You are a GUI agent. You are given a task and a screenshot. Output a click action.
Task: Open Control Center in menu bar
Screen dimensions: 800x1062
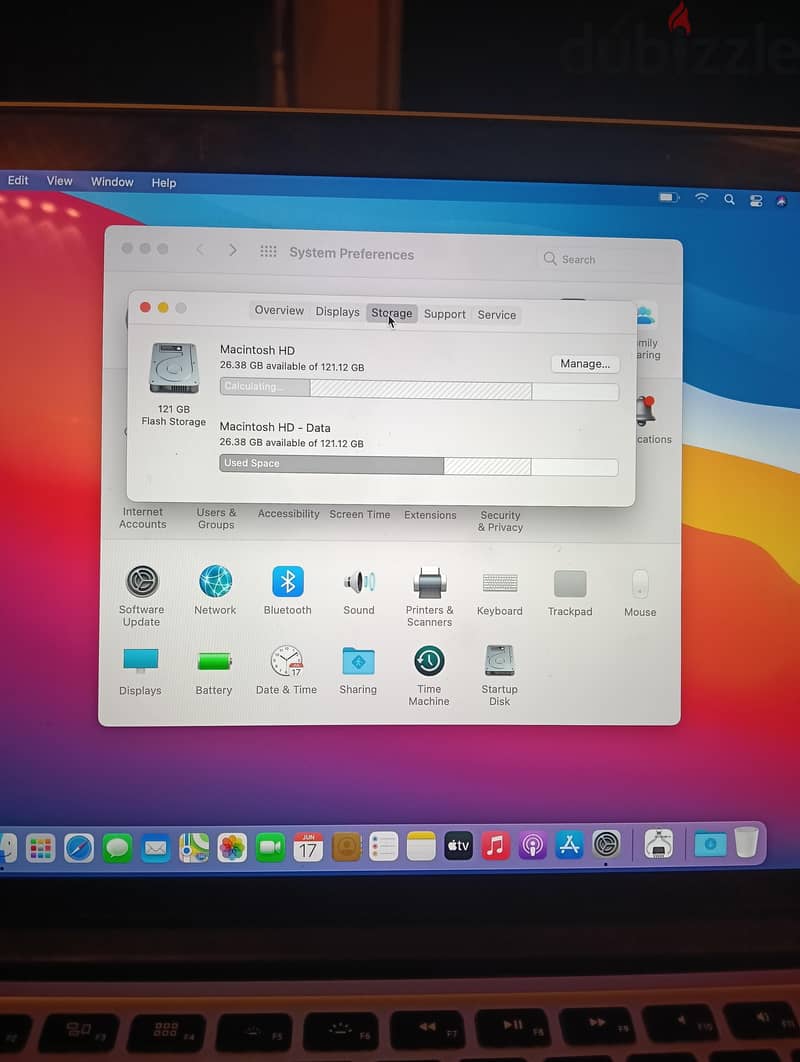(x=756, y=200)
